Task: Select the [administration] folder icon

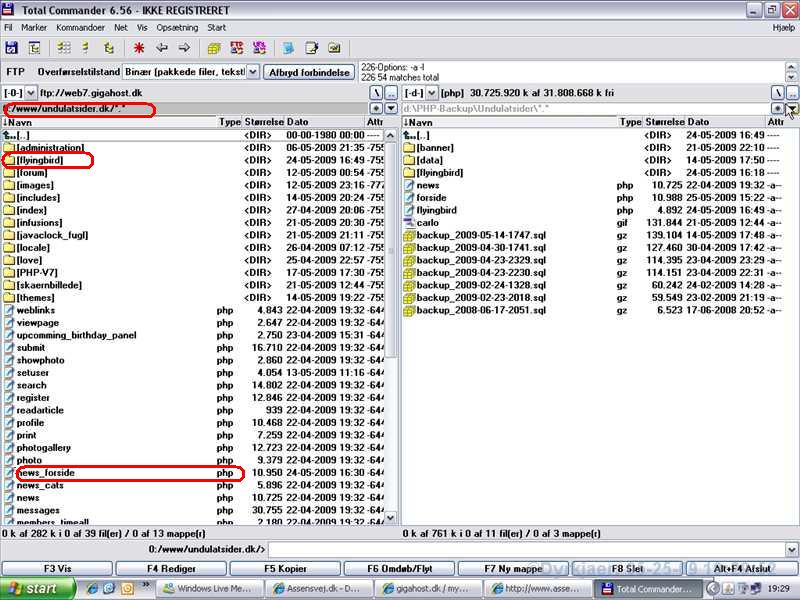Action: click(x=9, y=148)
